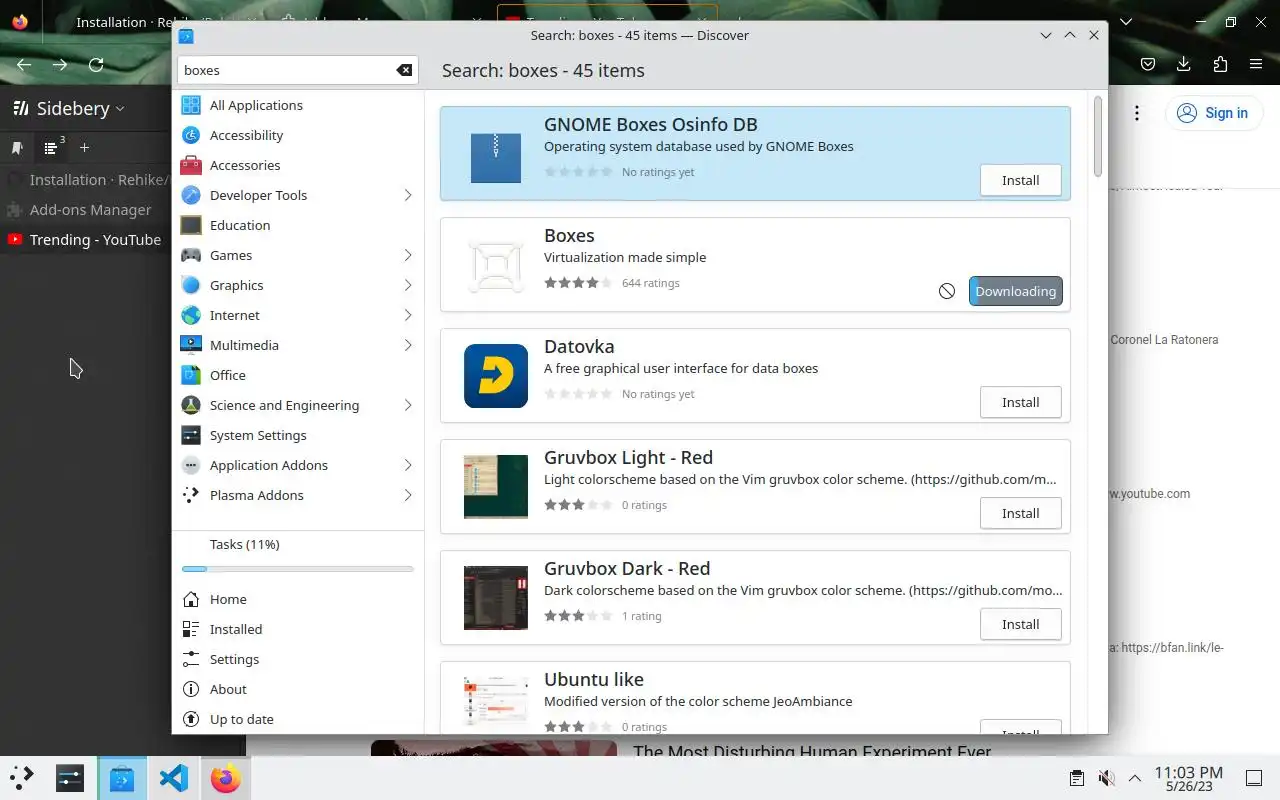Viewport: 1280px width, 800px height.
Task: Open the Boxes app icon
Action: (x=496, y=264)
